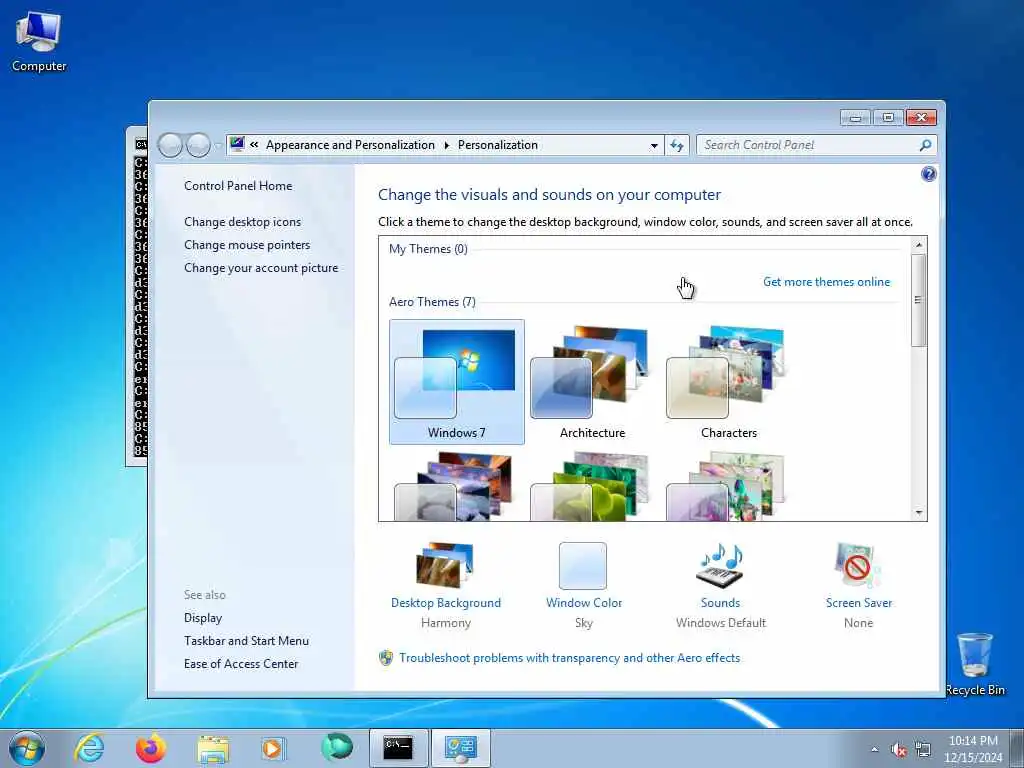Viewport: 1024px width, 768px height.
Task: Select the Windows 7 theme
Action: click(456, 382)
